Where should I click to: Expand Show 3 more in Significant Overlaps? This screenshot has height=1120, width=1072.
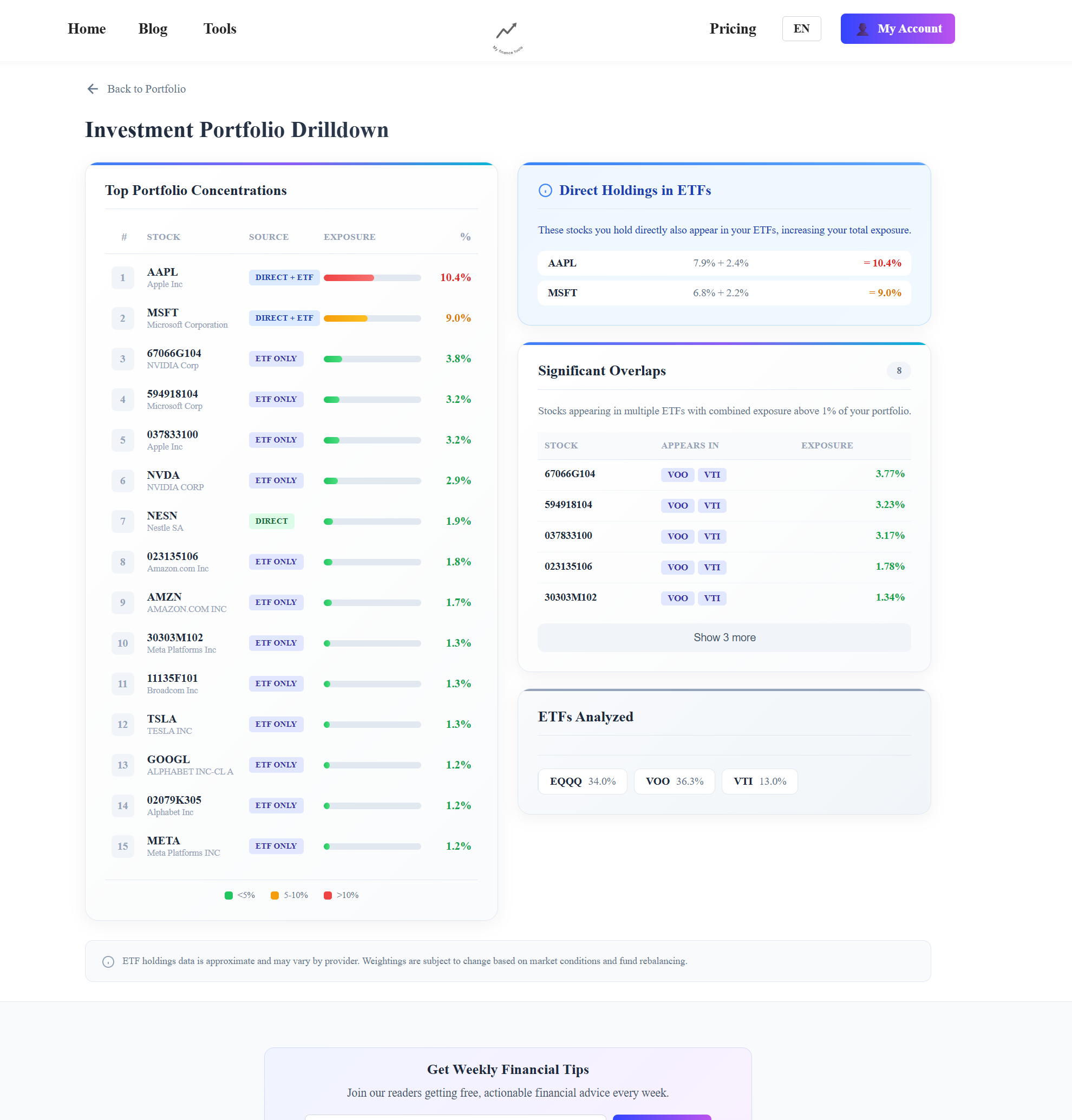tap(724, 637)
